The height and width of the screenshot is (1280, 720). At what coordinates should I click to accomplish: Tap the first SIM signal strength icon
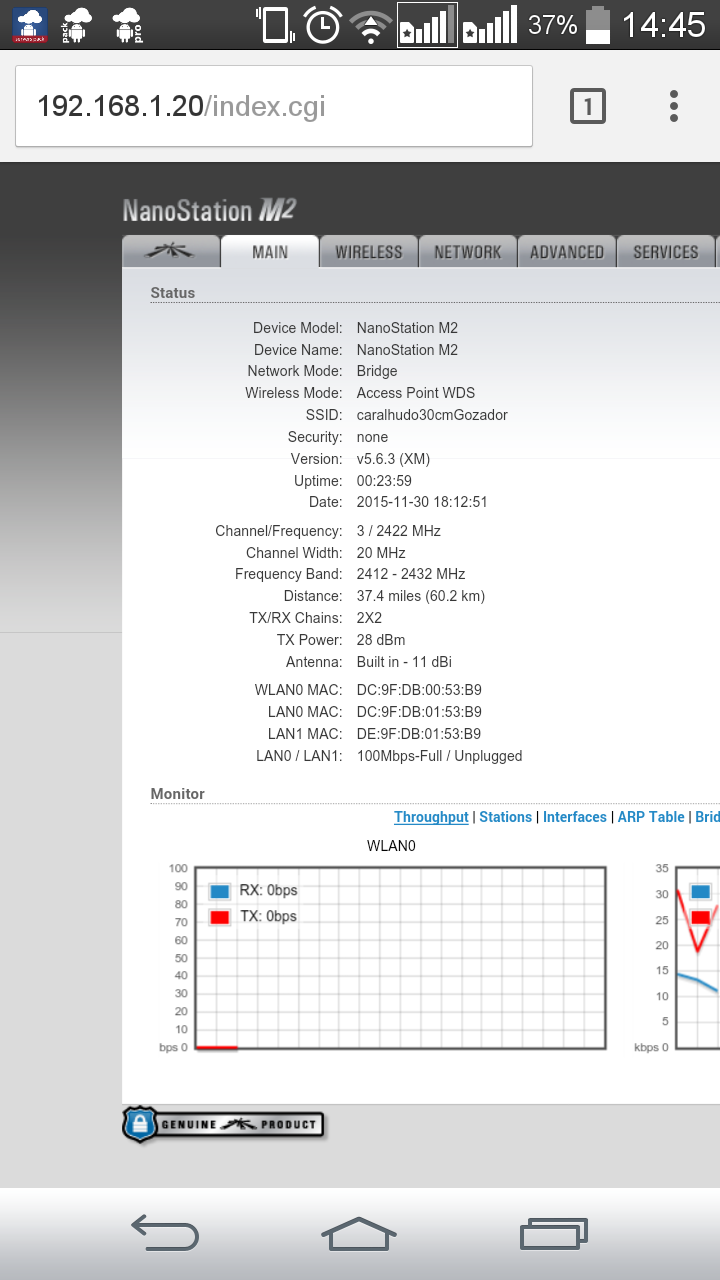[427, 25]
